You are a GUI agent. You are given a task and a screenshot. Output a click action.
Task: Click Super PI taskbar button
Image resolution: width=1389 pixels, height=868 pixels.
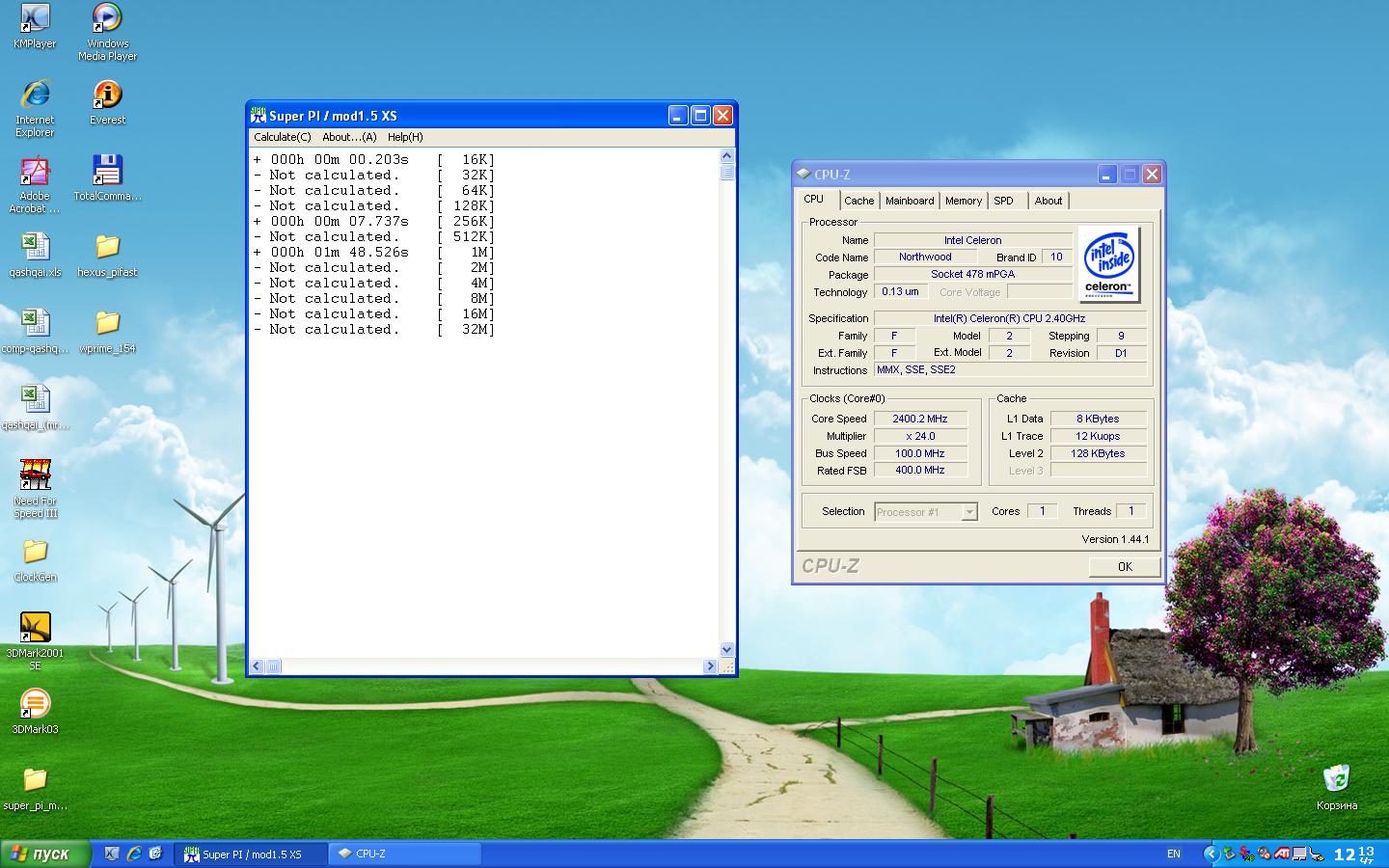(252, 854)
